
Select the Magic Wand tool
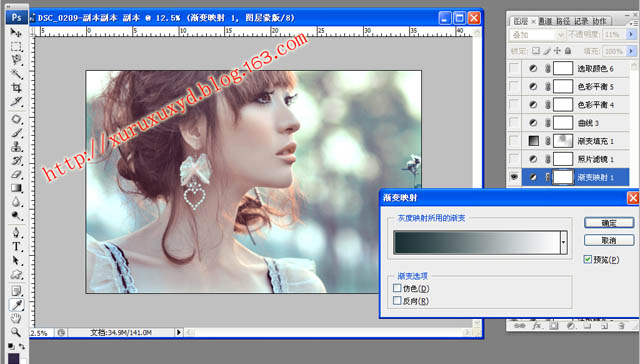(x=16, y=74)
